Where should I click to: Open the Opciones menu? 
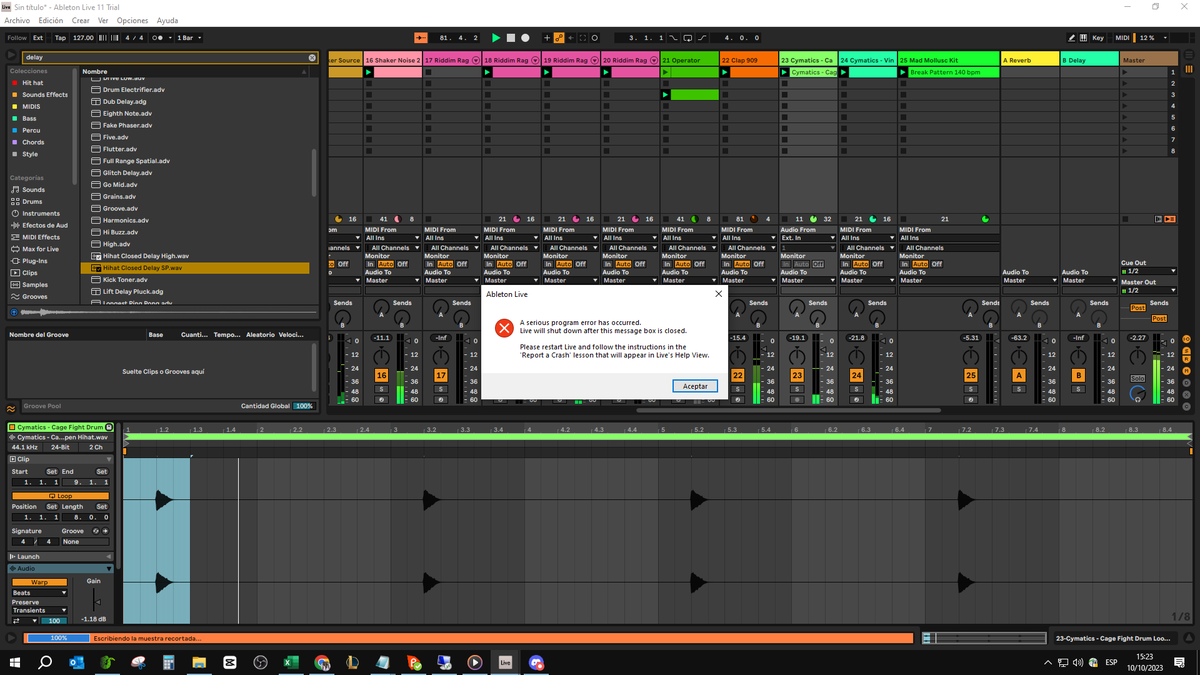(132, 20)
